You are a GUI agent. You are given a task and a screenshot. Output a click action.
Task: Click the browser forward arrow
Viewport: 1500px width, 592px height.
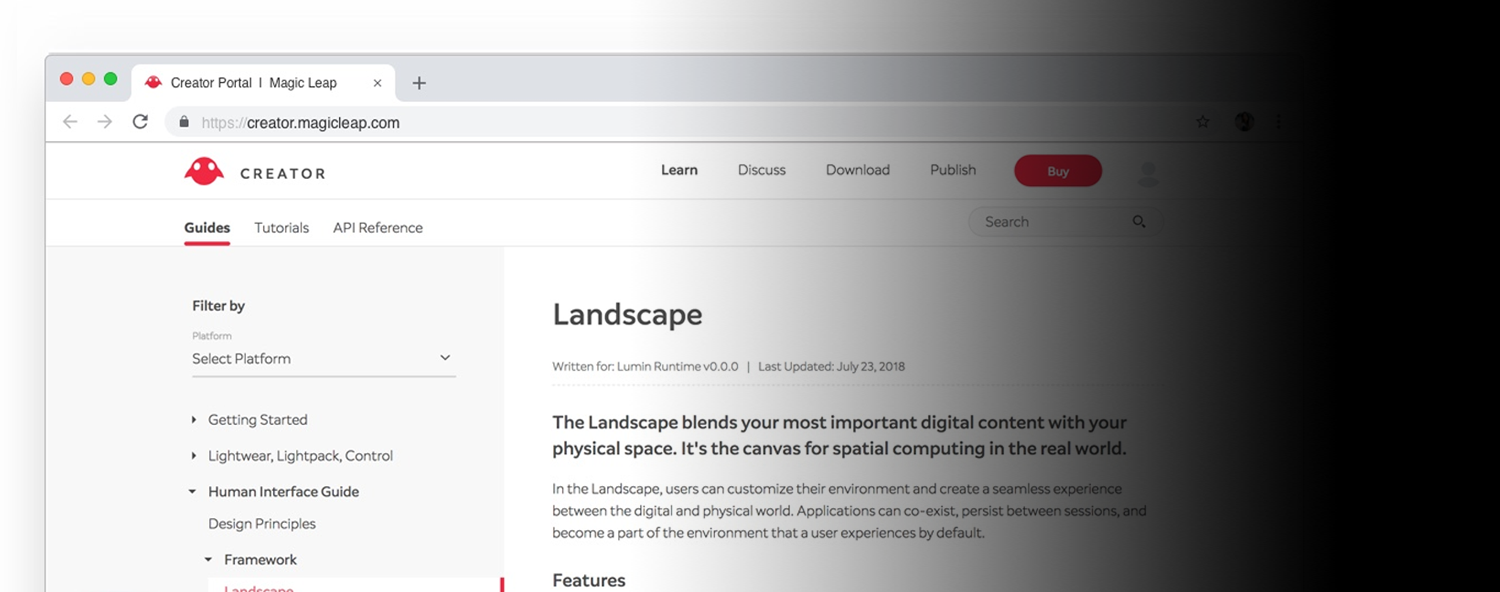(105, 122)
